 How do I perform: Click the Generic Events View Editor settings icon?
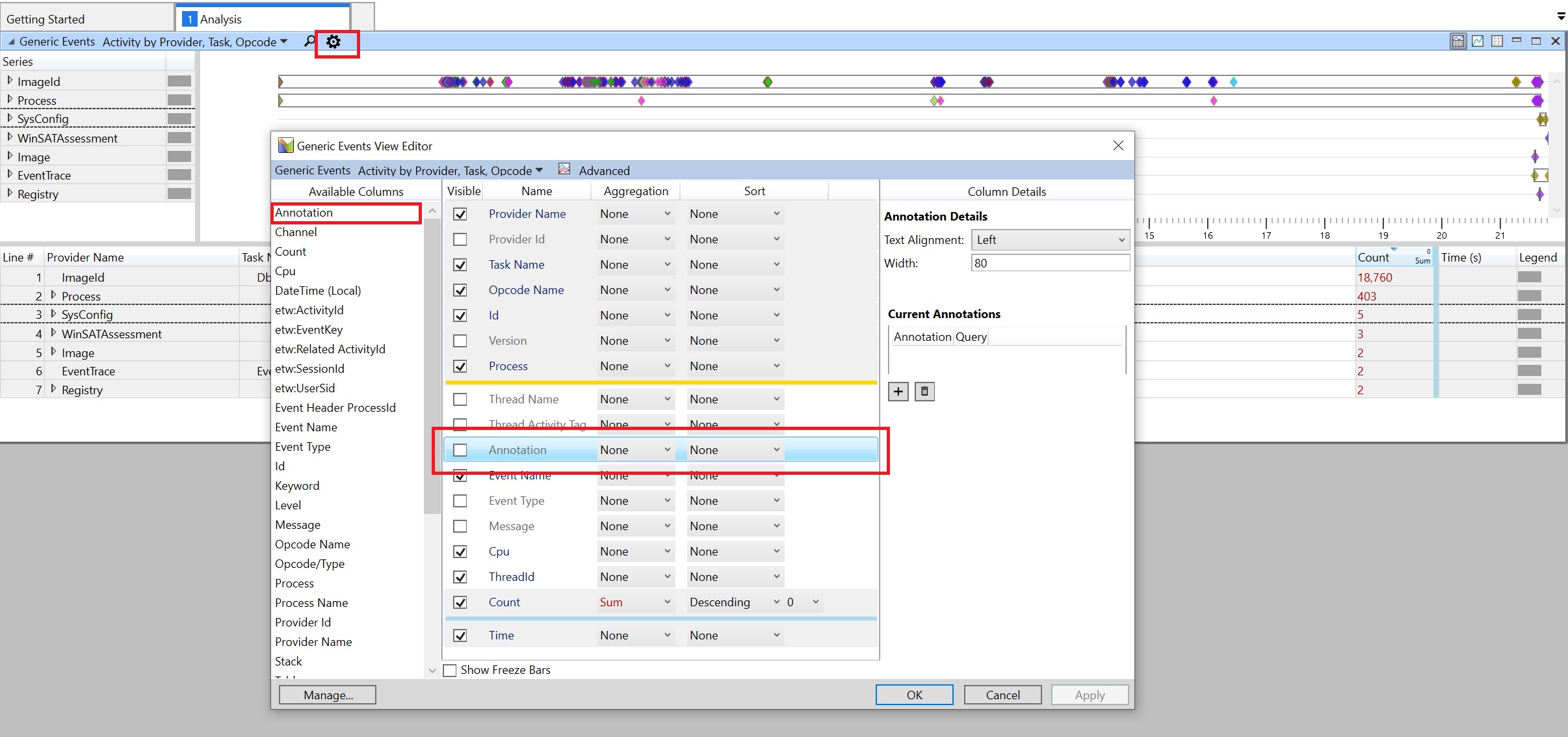click(333, 41)
